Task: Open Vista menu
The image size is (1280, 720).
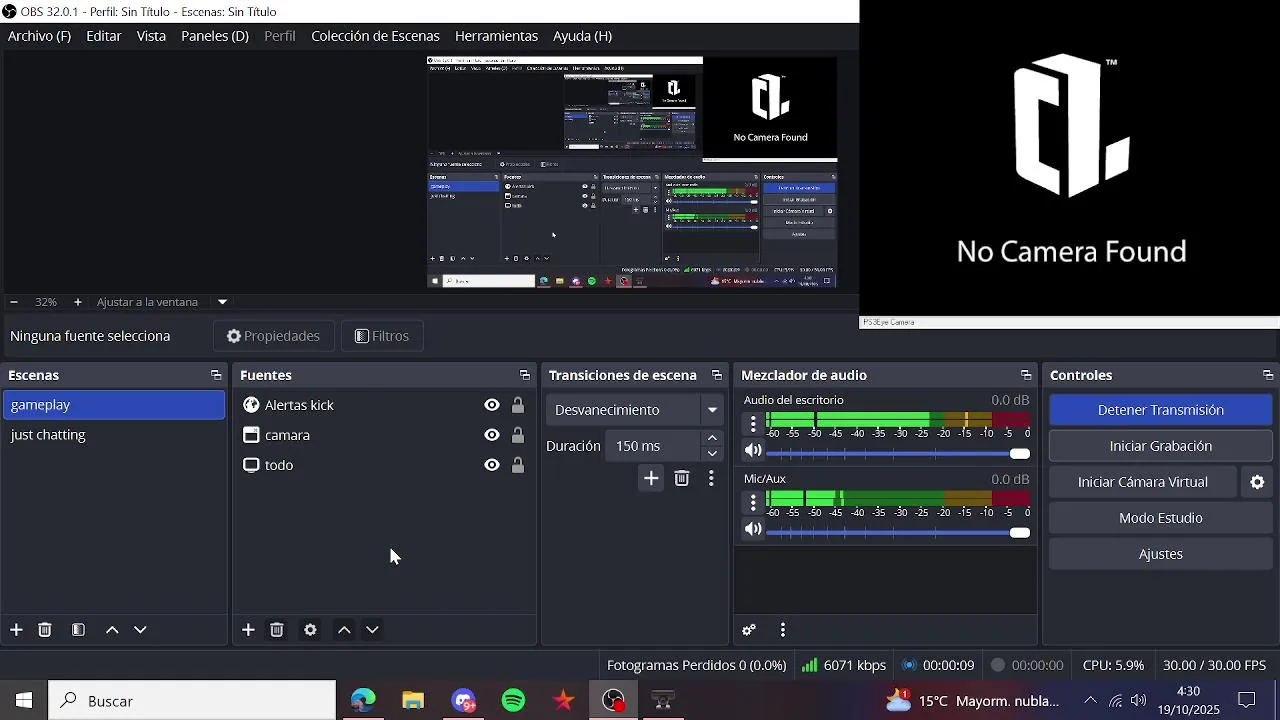Action: pos(151,36)
